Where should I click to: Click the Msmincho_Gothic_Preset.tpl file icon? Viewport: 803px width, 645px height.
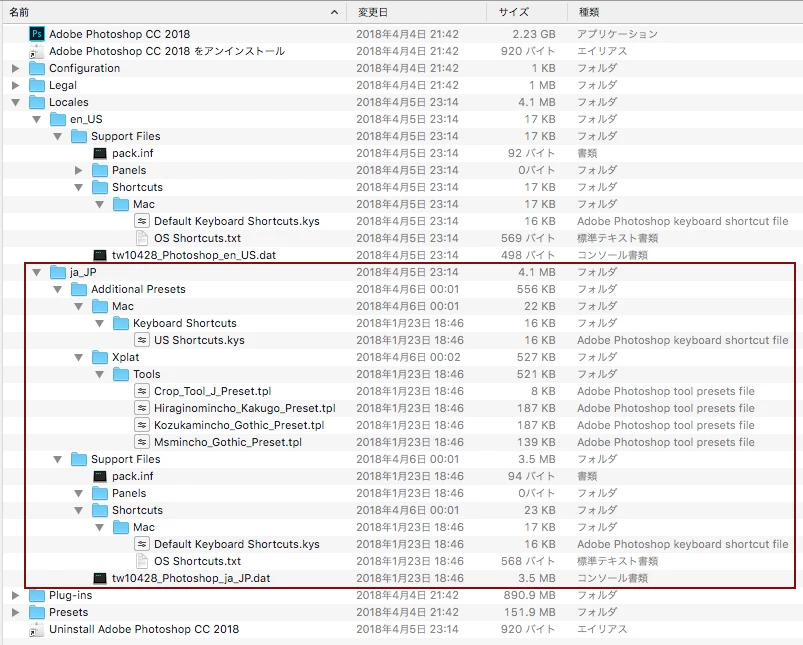142,442
